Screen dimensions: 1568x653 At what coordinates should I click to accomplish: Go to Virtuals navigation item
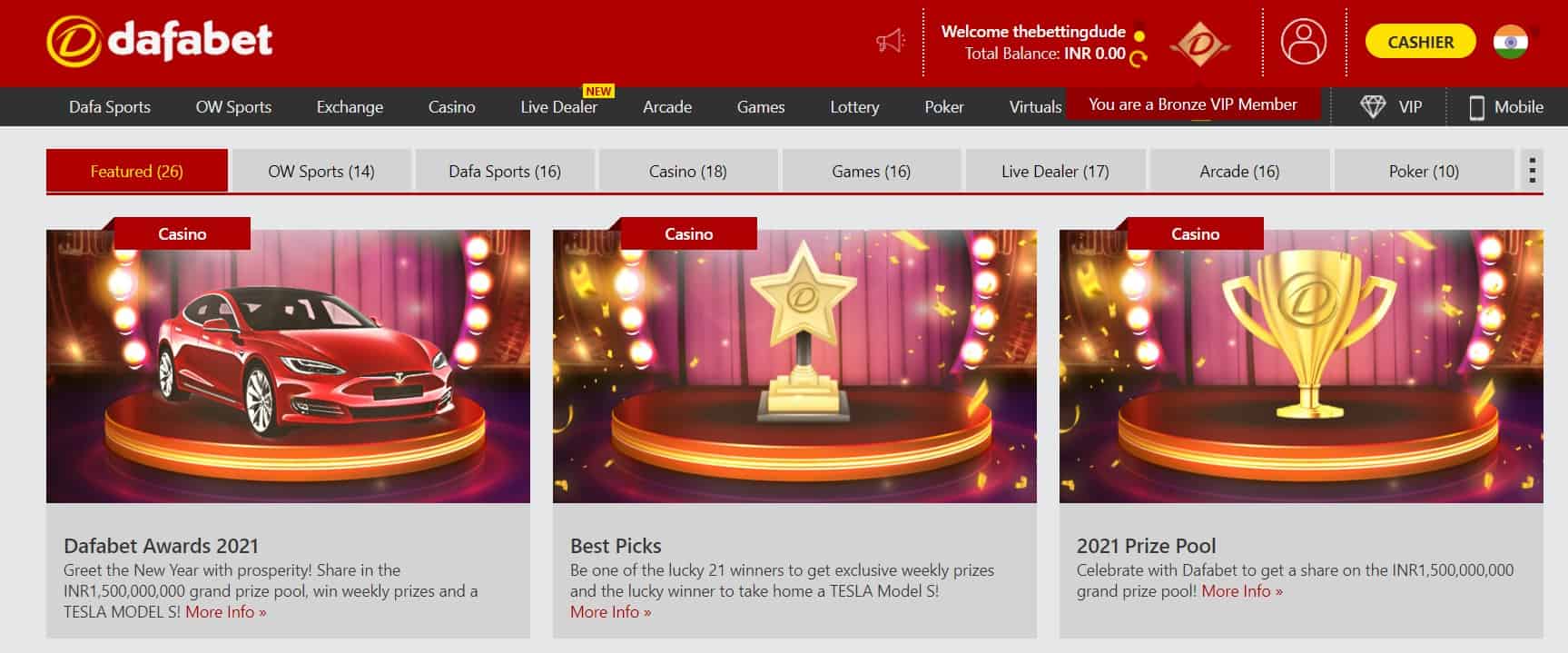1035,107
